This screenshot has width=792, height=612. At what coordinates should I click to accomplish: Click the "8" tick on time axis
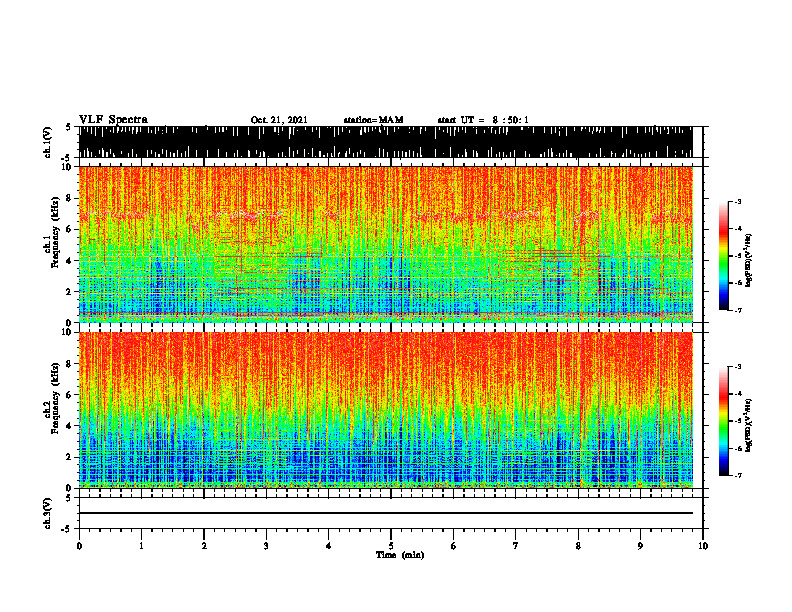(578, 546)
